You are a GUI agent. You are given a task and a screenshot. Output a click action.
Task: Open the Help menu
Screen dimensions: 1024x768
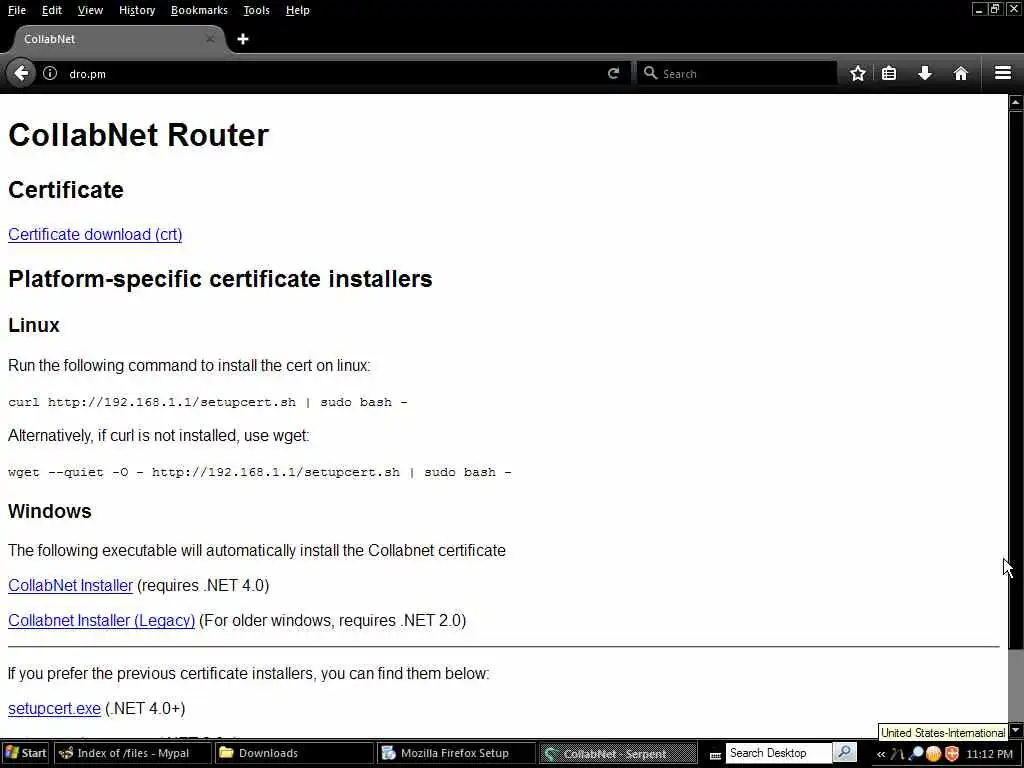click(298, 10)
